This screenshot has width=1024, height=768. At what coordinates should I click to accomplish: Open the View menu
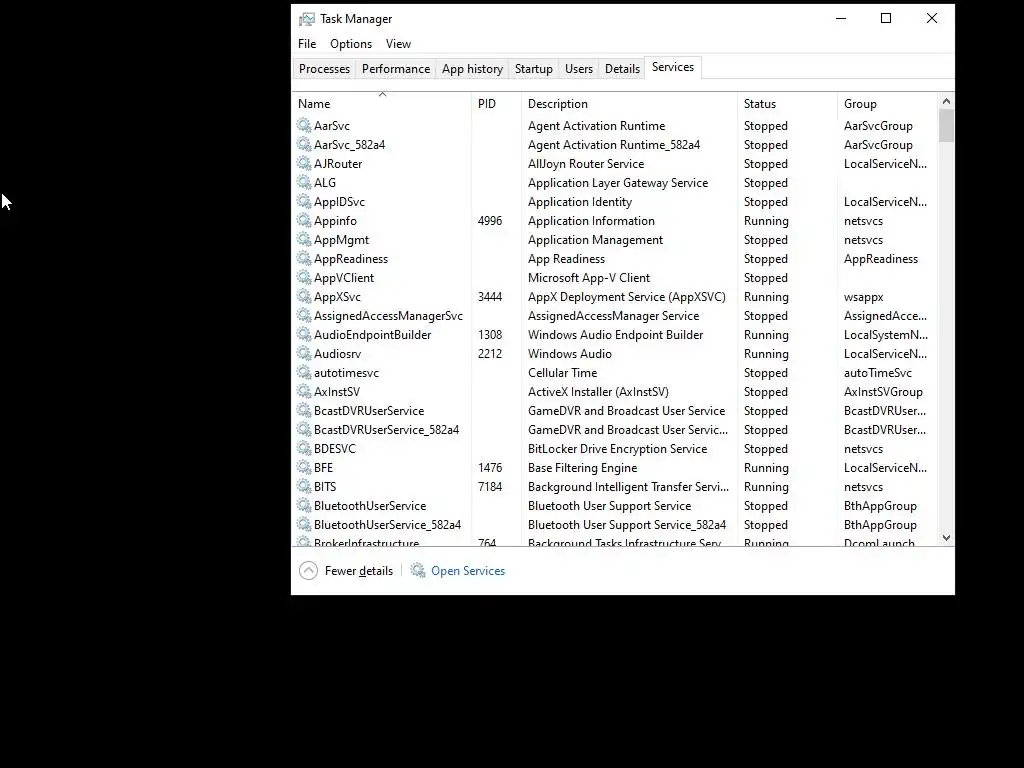click(x=398, y=44)
